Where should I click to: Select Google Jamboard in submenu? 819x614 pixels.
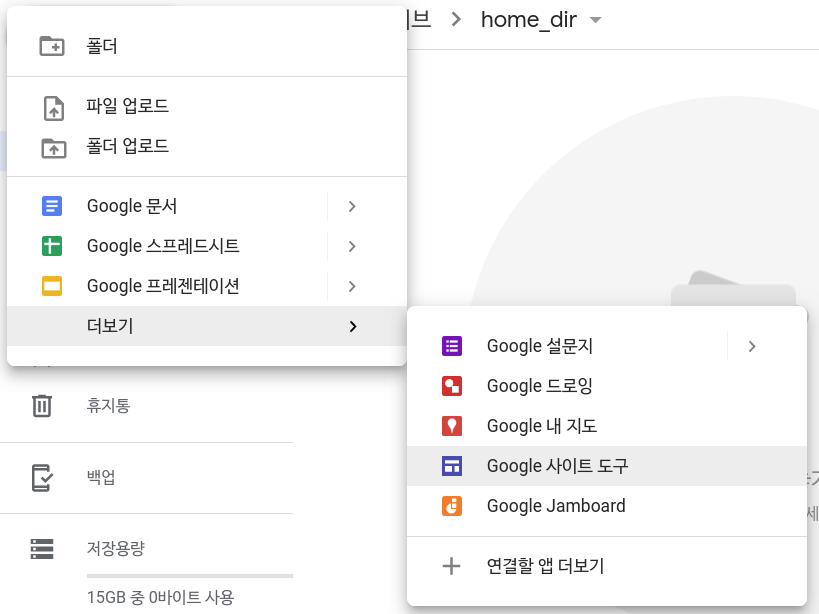point(607,506)
